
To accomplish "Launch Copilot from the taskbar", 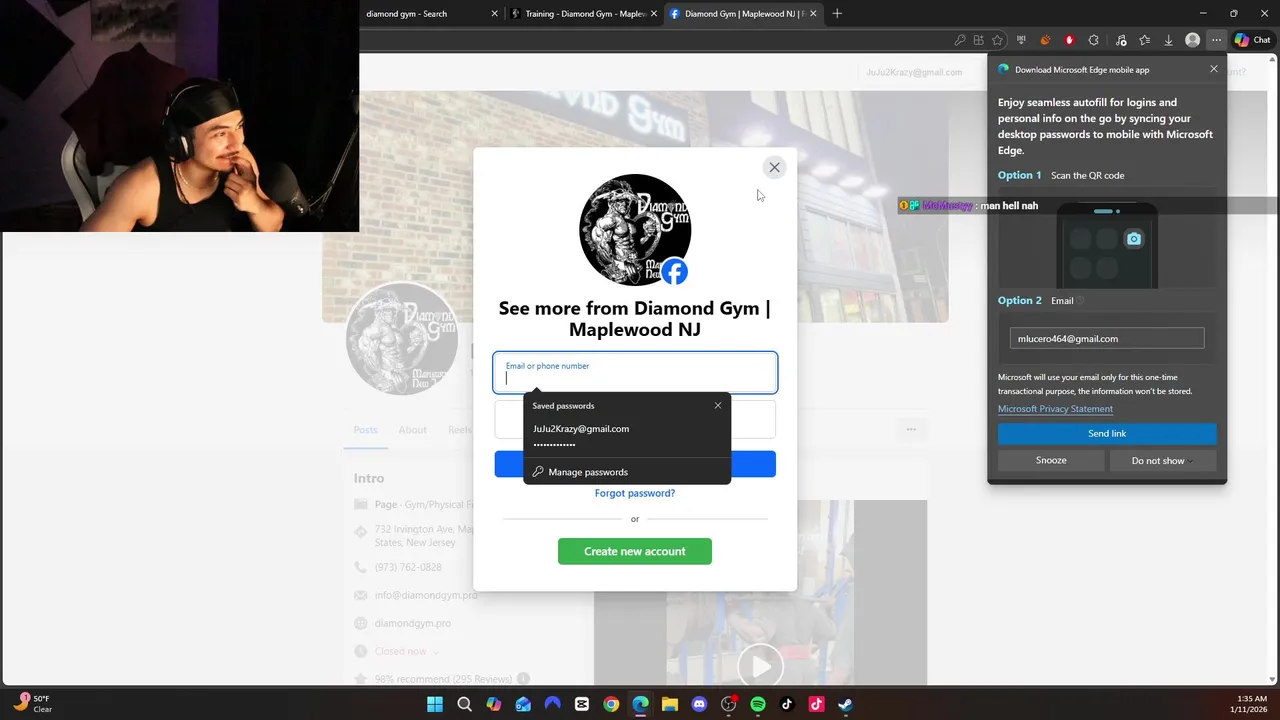I will tap(494, 704).
